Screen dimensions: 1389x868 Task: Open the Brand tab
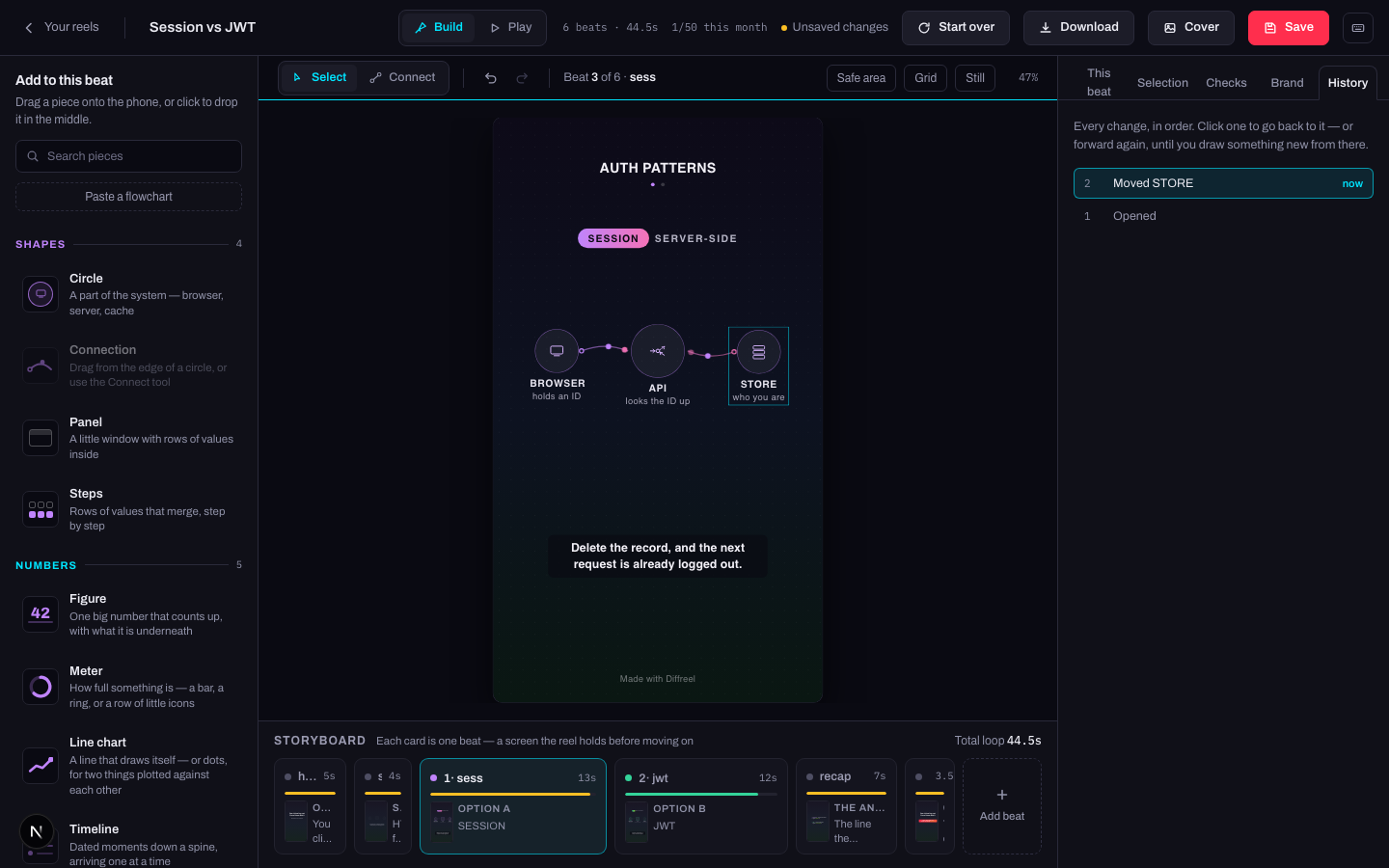tap(1287, 83)
